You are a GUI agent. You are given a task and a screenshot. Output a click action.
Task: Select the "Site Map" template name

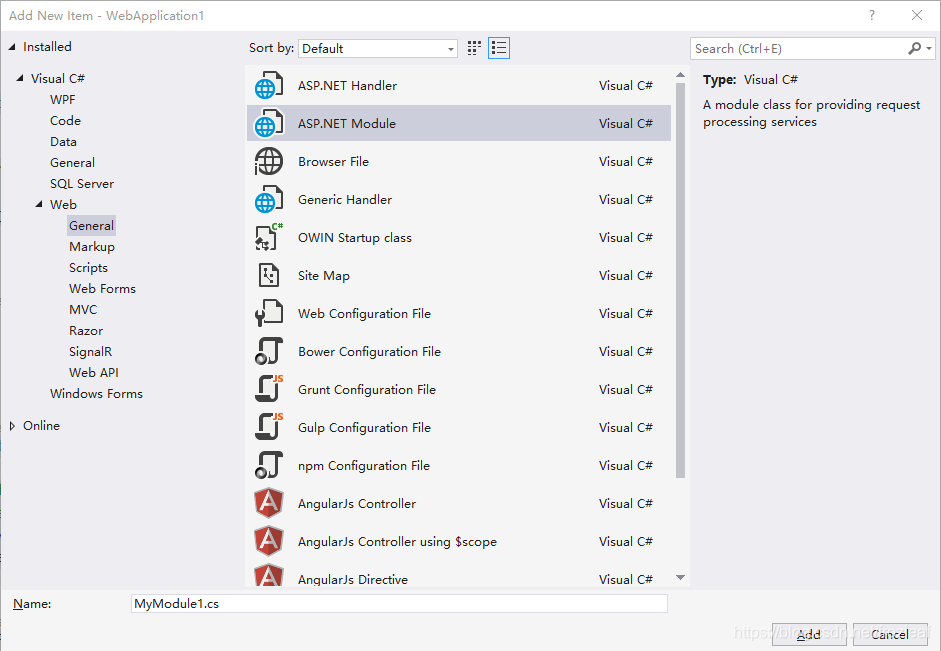323,275
